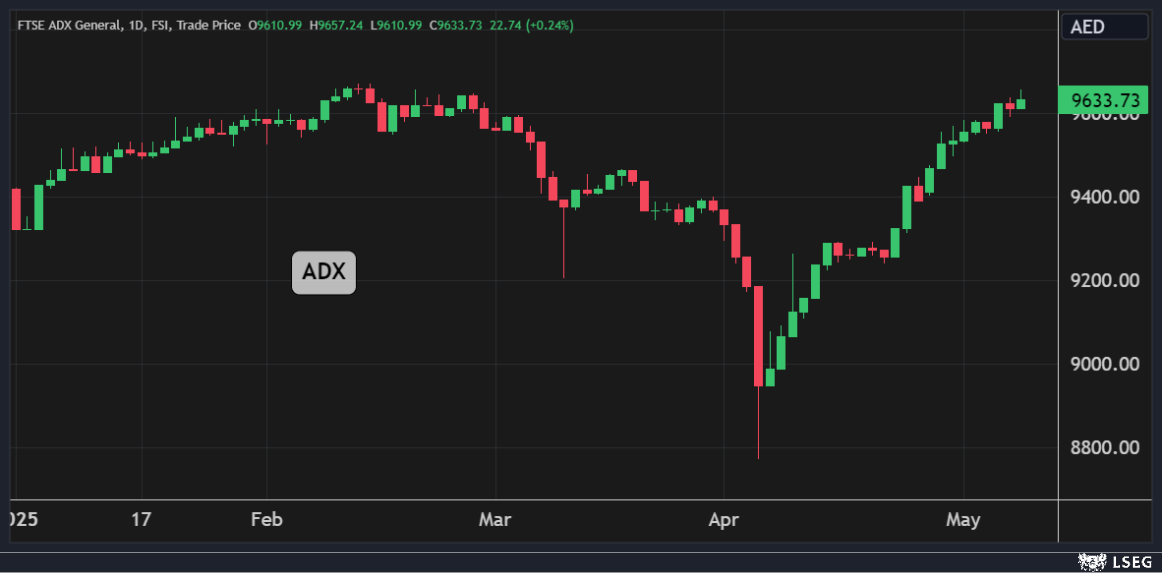The image size is (1162, 573).
Task: Select the ADX label on chart
Action: pyautogui.click(x=323, y=272)
